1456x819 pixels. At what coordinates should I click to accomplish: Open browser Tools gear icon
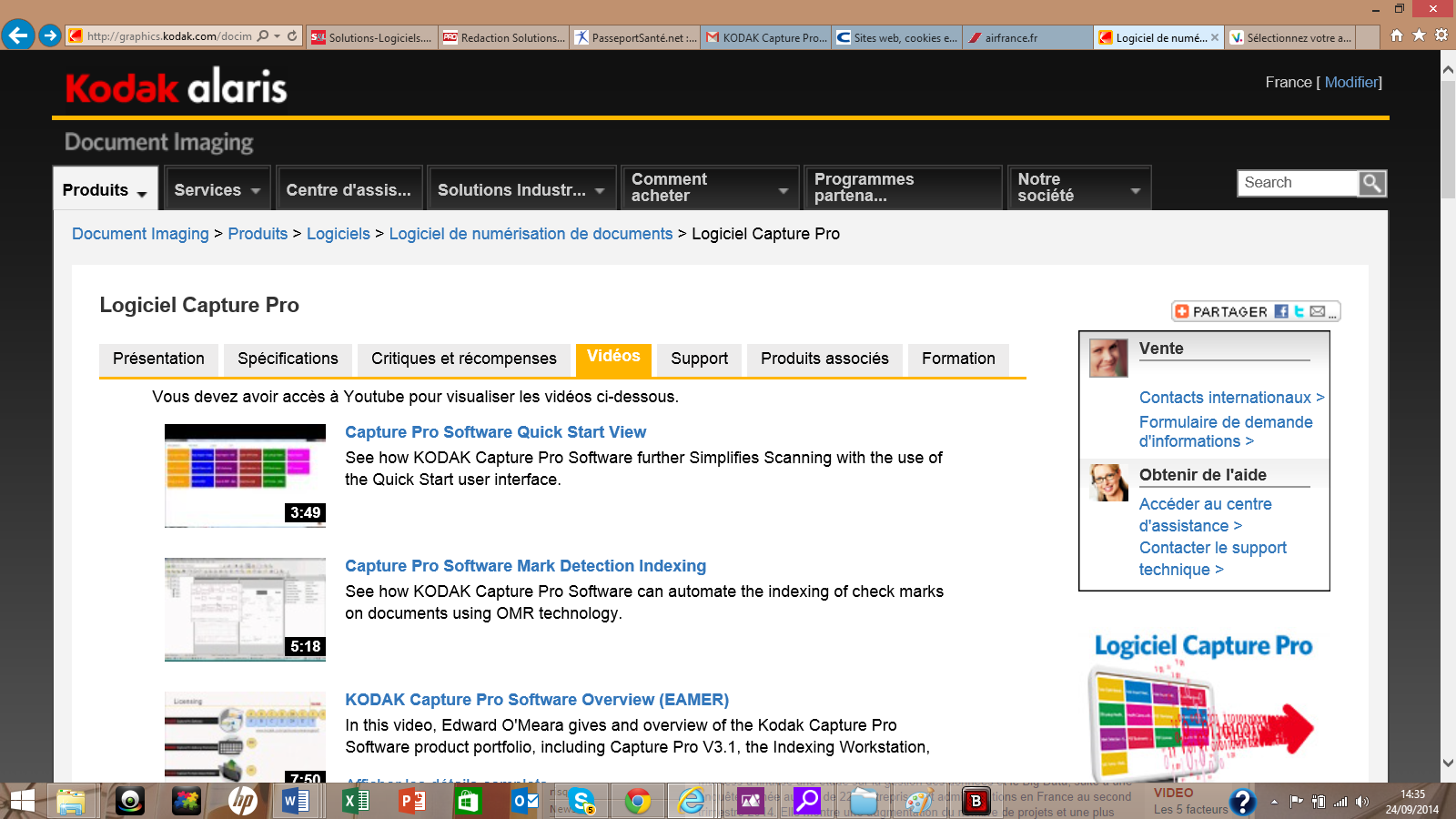point(1441,35)
